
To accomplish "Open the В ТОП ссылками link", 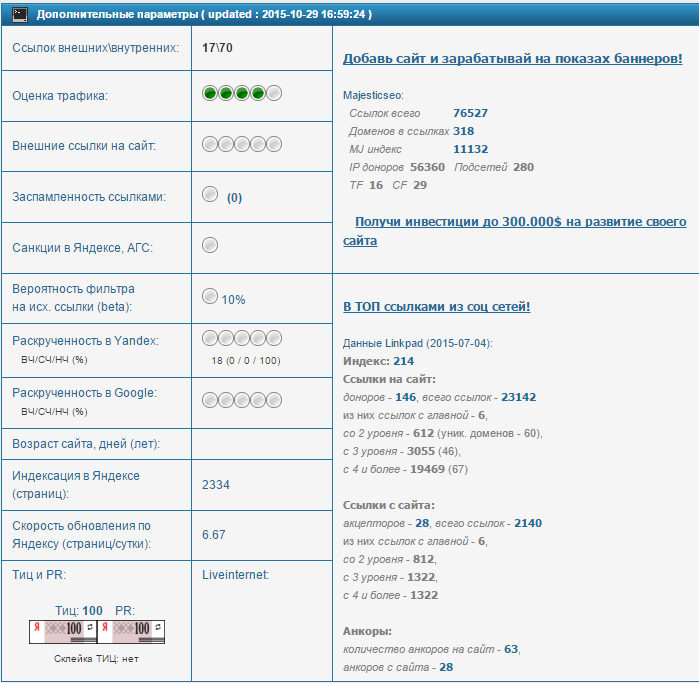I will (x=436, y=307).
